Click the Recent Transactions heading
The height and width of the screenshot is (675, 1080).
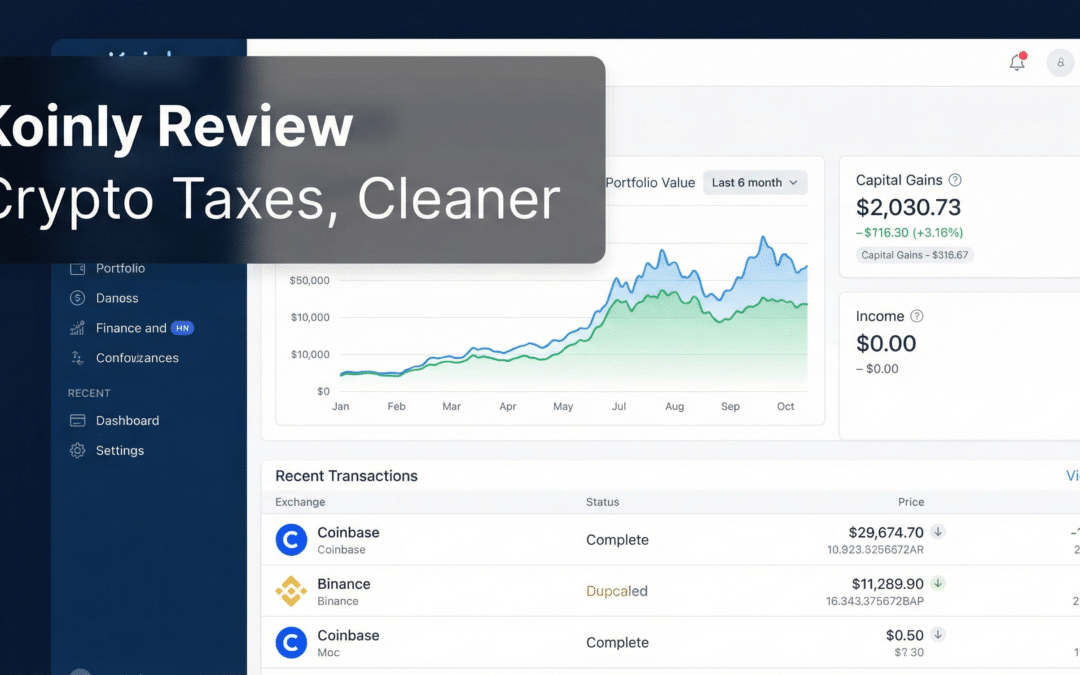(346, 476)
